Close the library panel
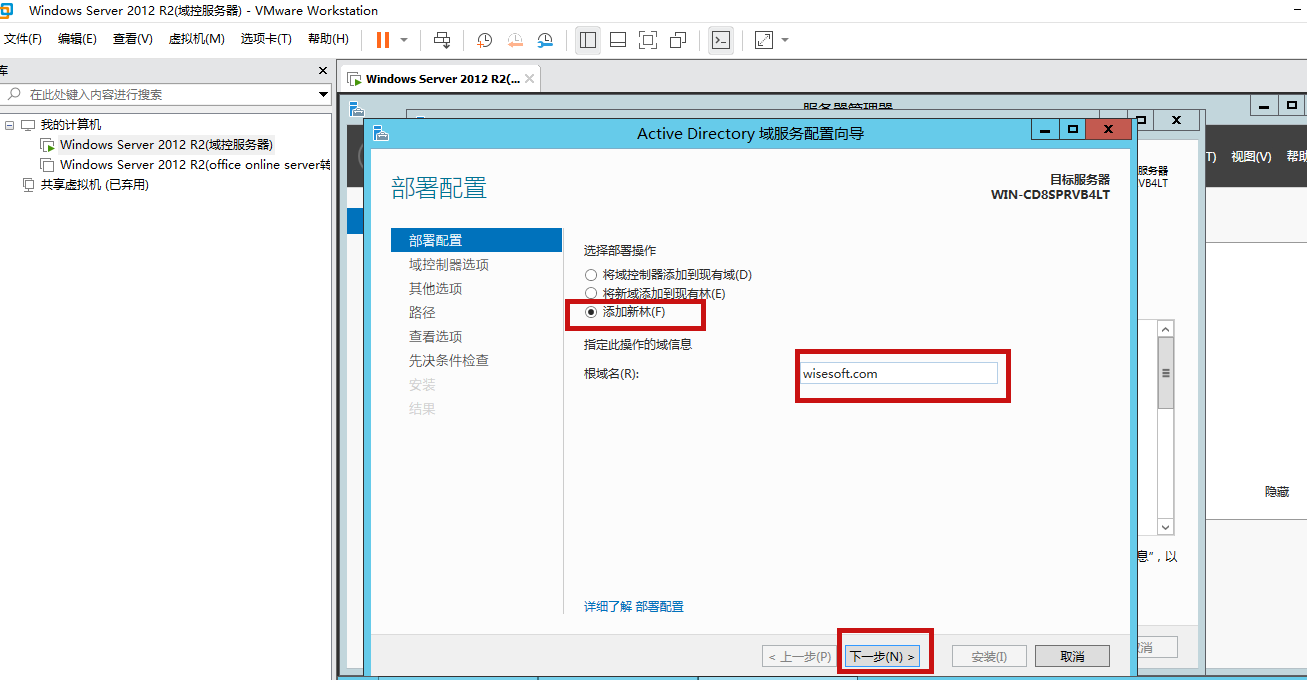Viewport: 1307px width, 680px height. point(323,71)
